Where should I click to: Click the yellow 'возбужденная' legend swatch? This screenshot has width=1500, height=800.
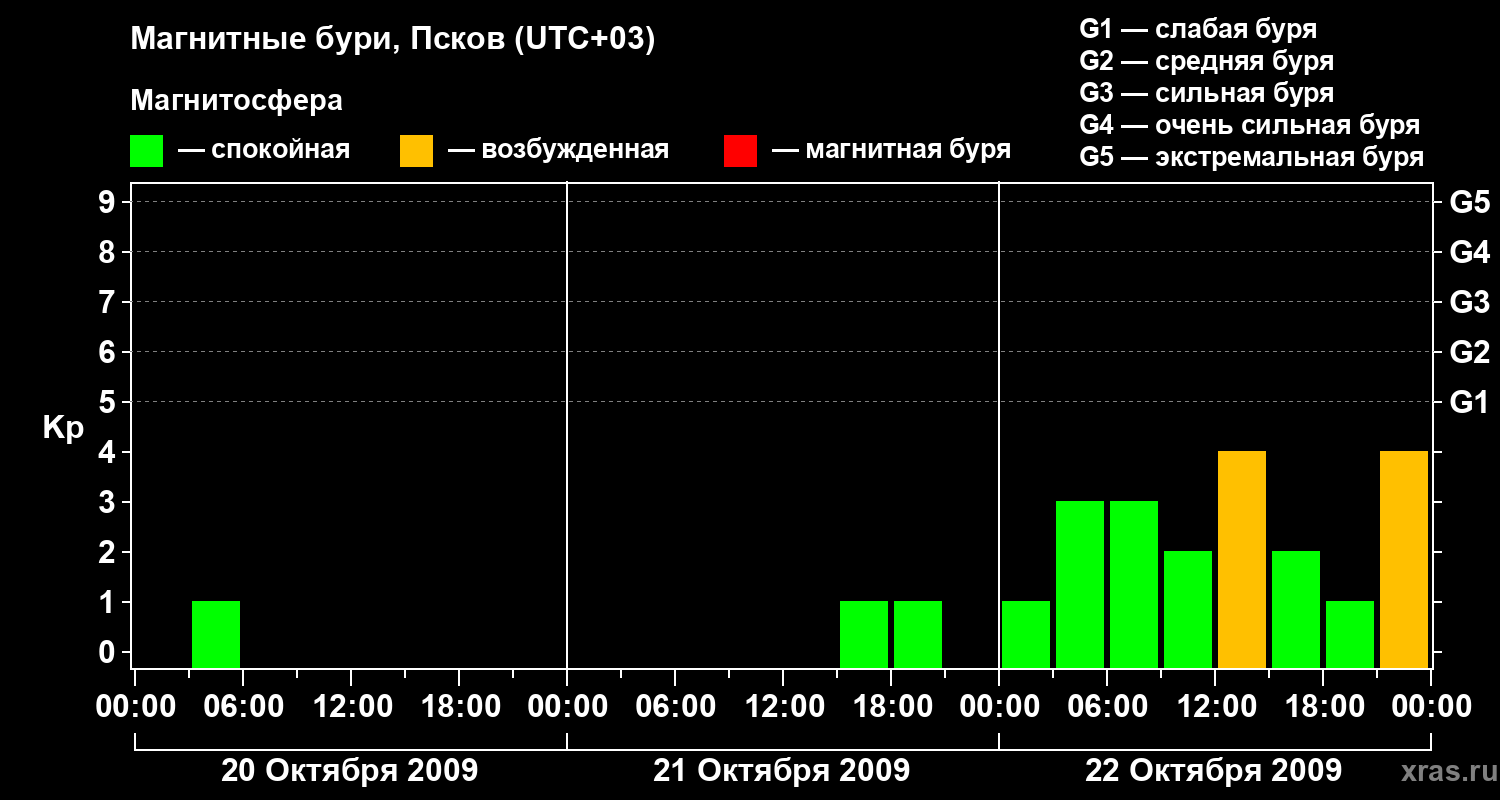(x=416, y=151)
